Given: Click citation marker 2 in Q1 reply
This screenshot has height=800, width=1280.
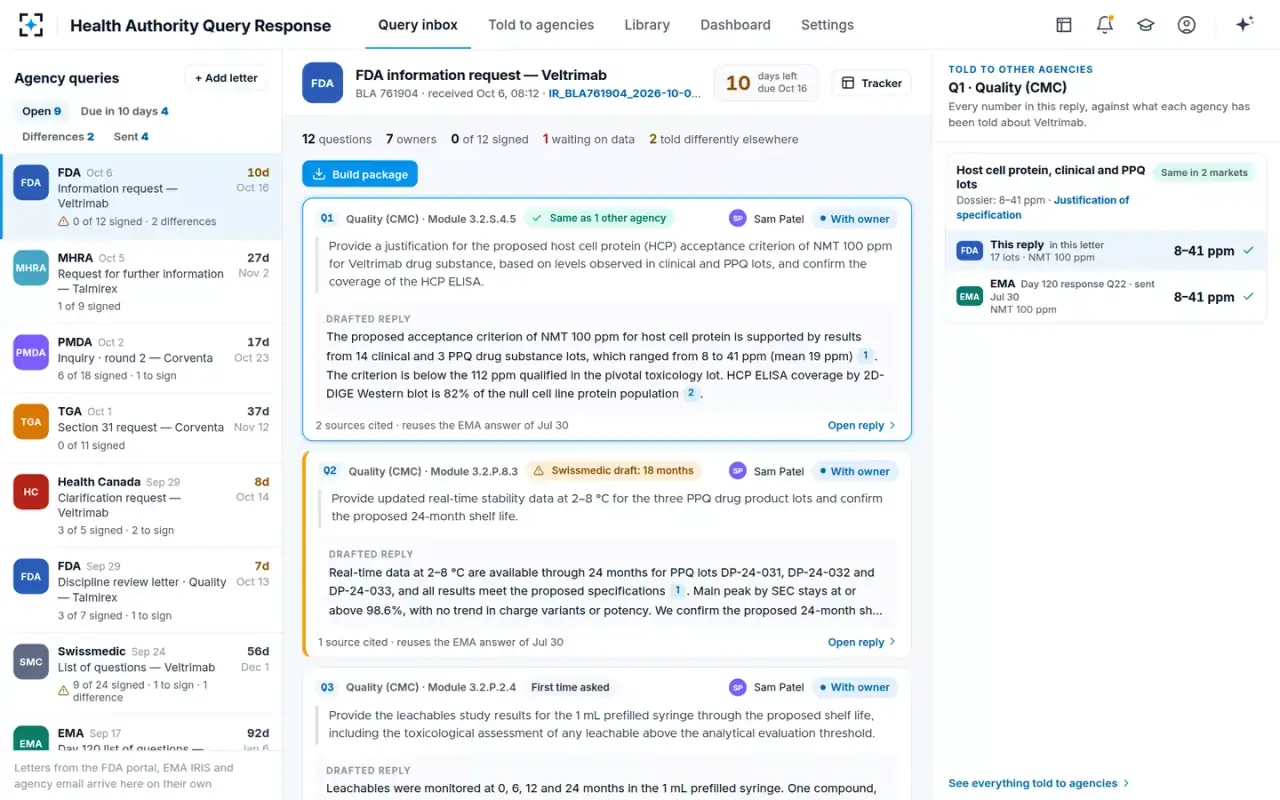Looking at the screenshot, I should (x=691, y=394).
